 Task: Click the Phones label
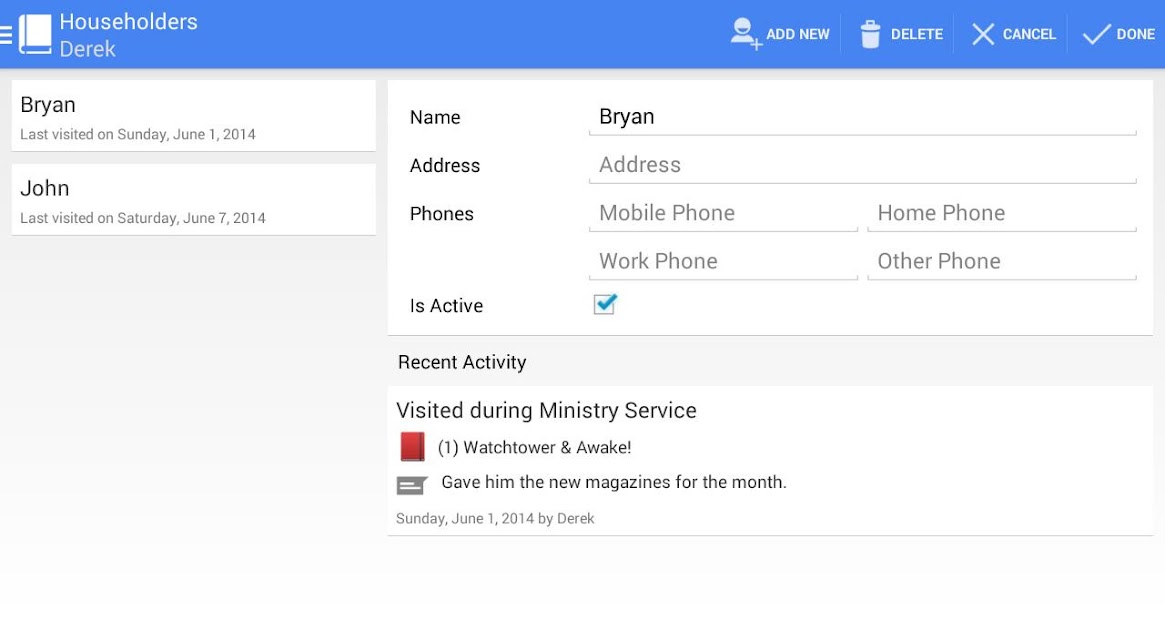[441, 214]
